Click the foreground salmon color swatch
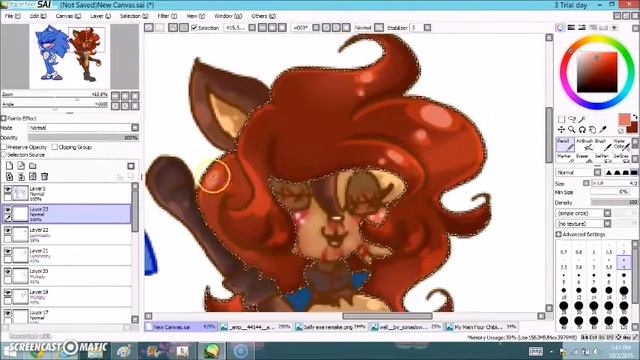Screen dimensions: 640x360 point(624,119)
